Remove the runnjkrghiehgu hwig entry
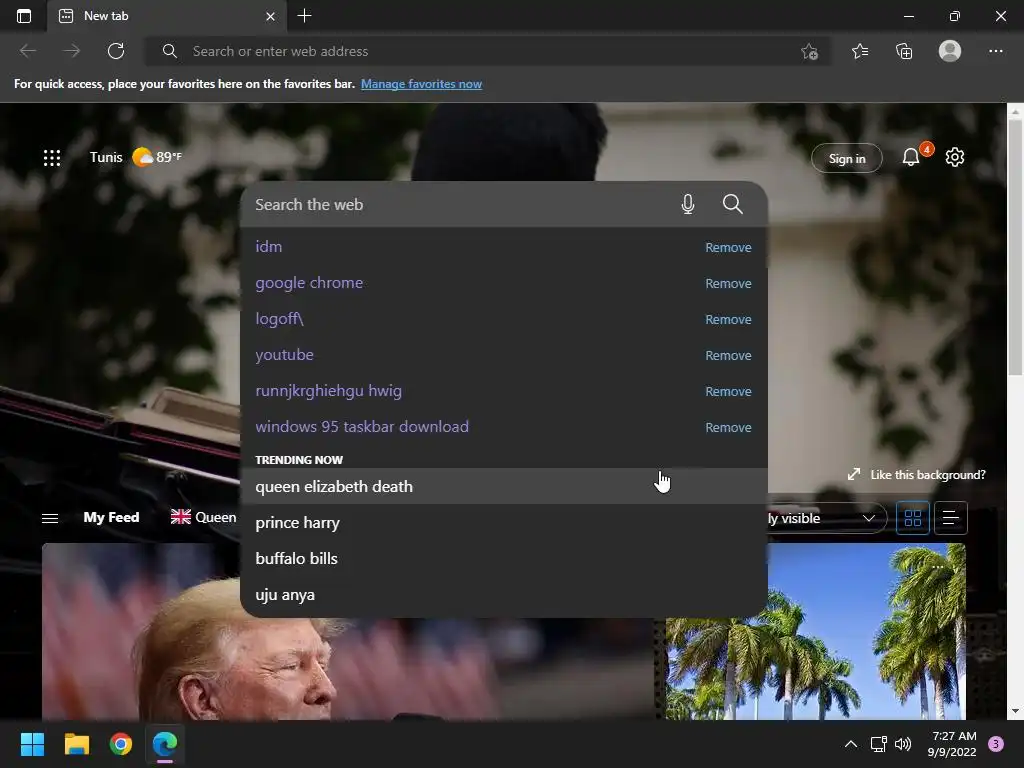Viewport: 1024px width, 768px height. coord(728,391)
